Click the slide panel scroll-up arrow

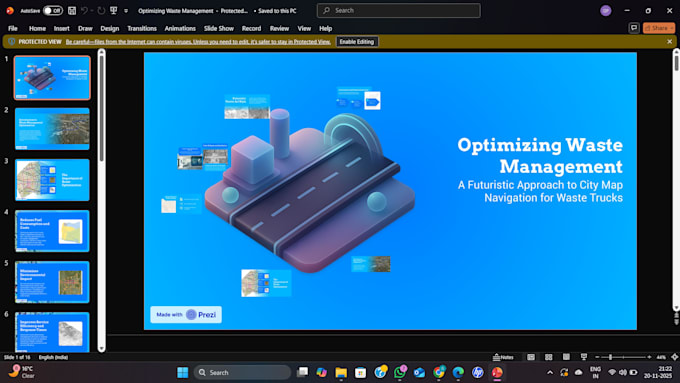101,52
